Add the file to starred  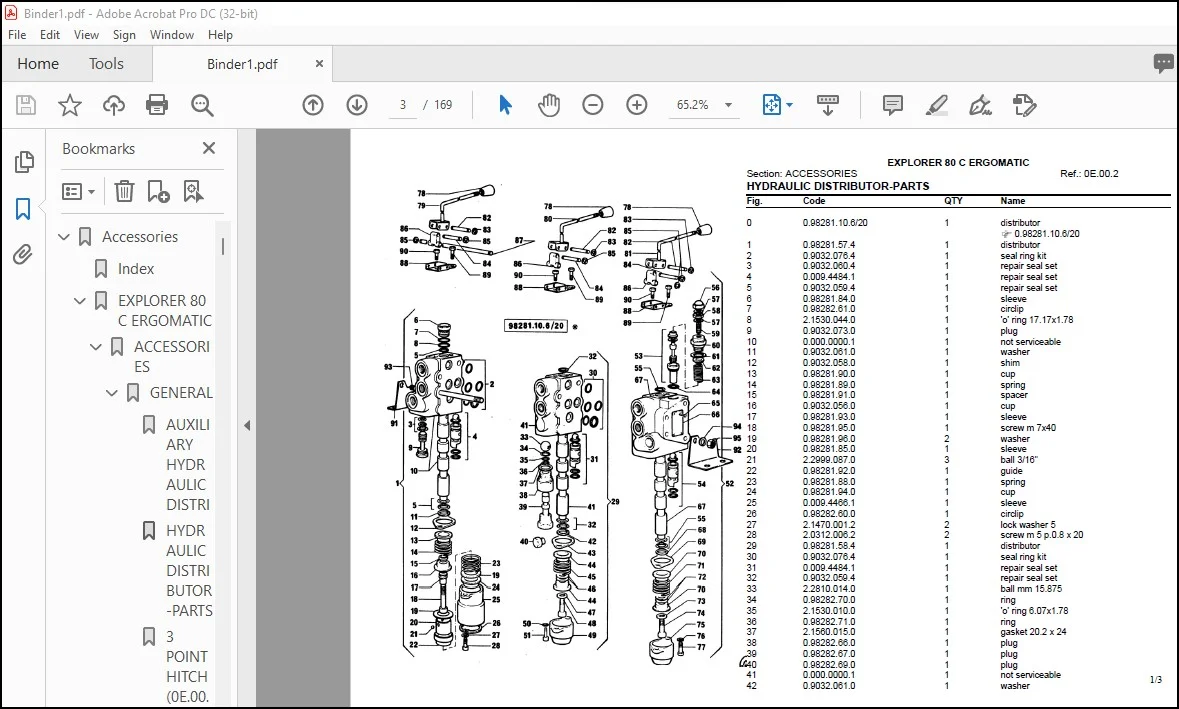[x=69, y=105]
